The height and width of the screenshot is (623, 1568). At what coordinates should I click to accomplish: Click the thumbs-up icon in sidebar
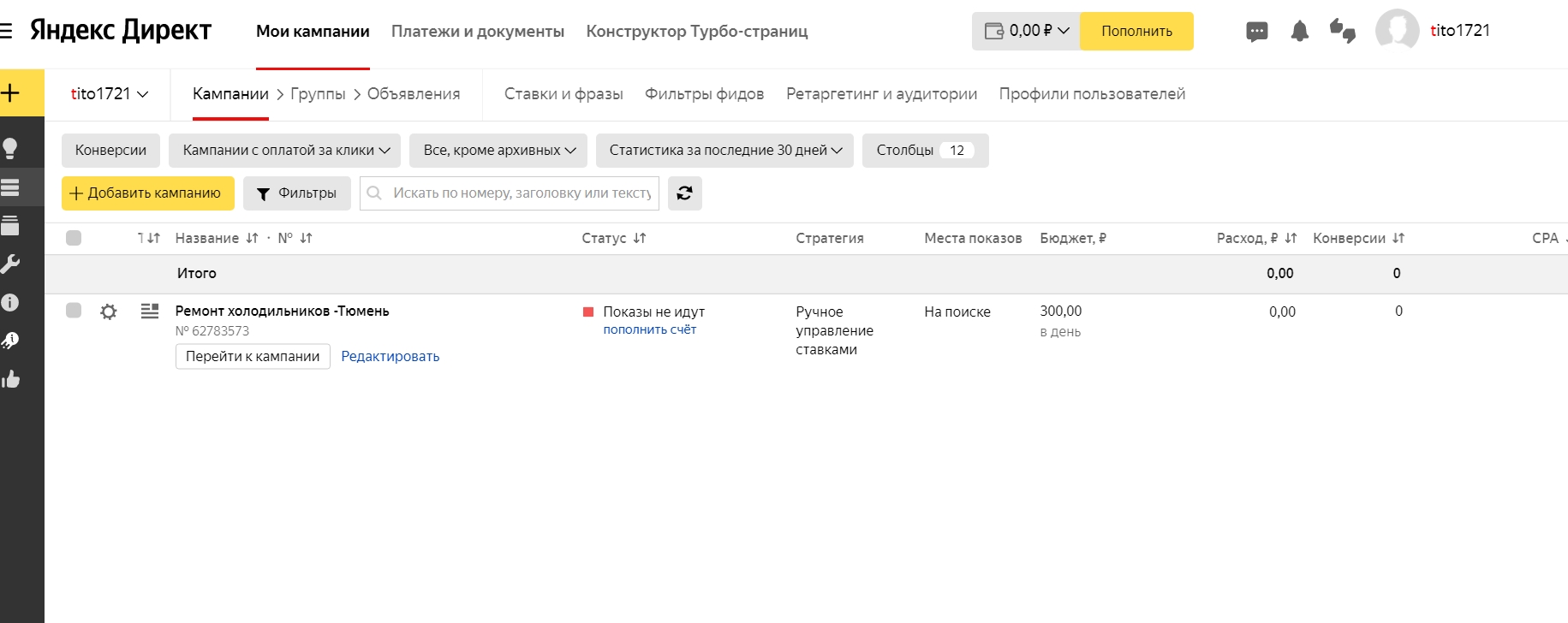pyautogui.click(x=10, y=379)
